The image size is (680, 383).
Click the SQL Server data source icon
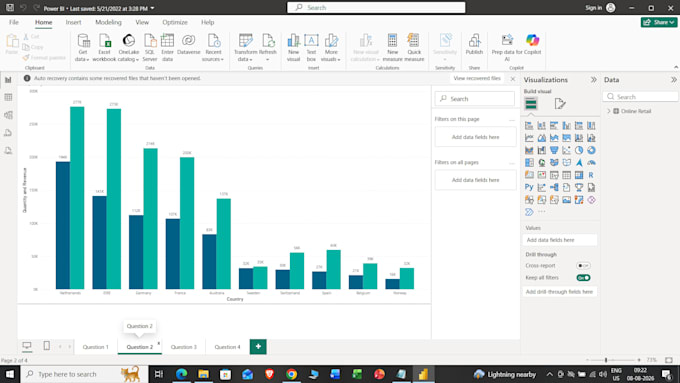150,41
